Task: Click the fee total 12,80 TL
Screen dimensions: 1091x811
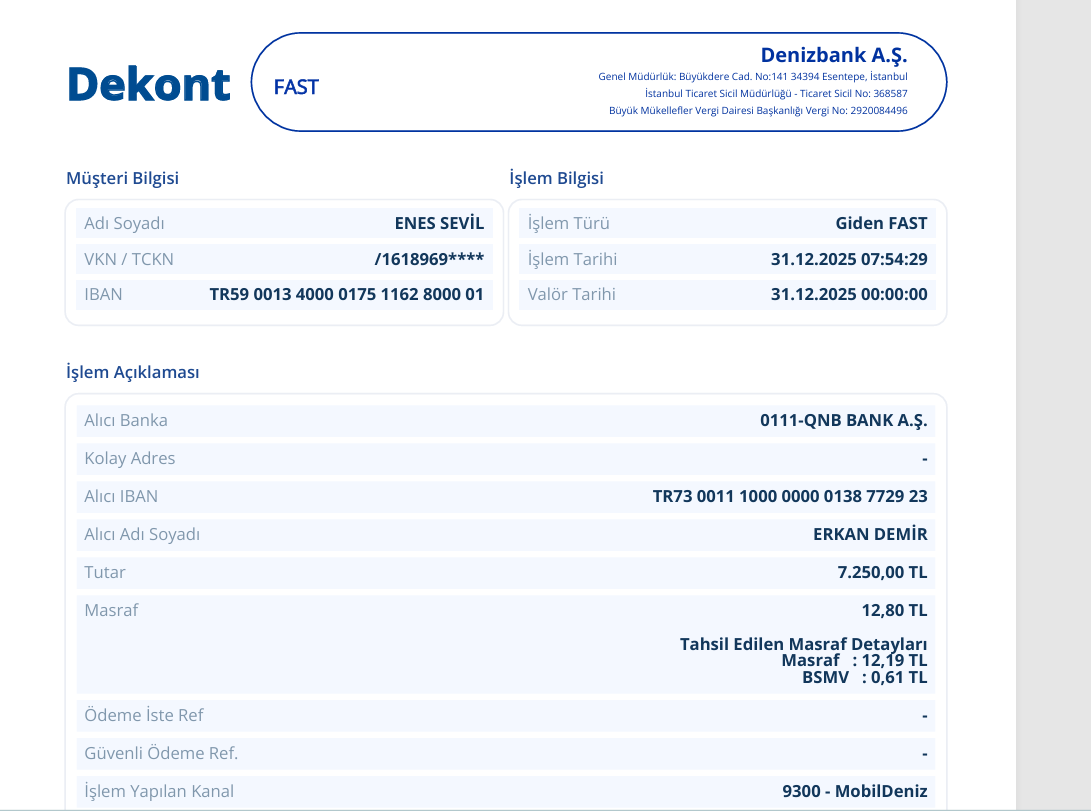Action: 894,611
